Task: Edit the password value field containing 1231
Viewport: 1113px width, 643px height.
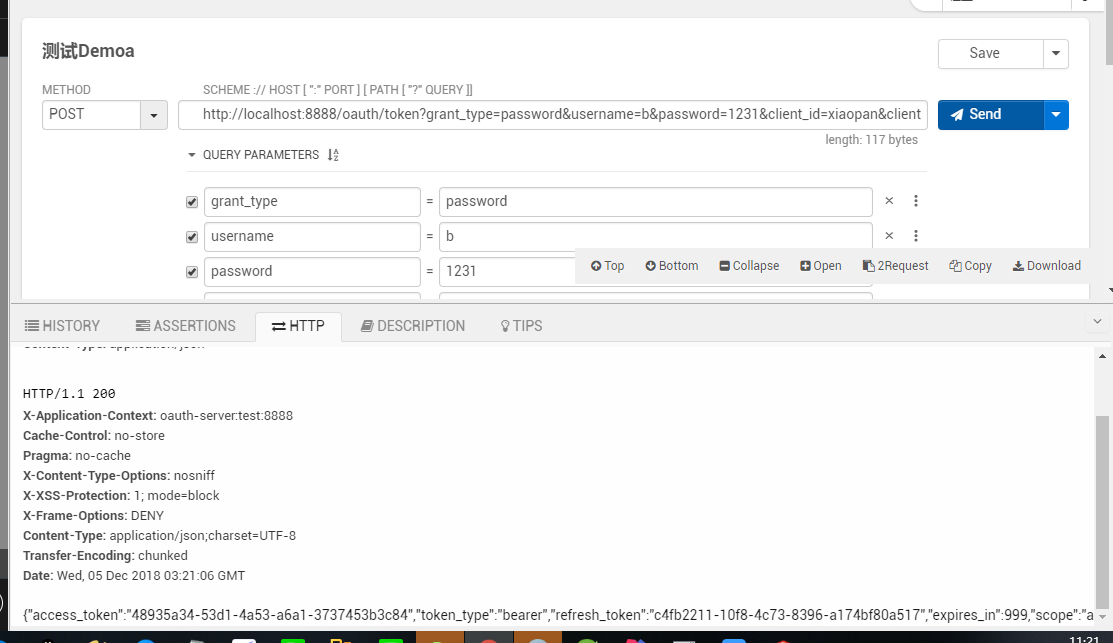Action: pyautogui.click(x=508, y=271)
